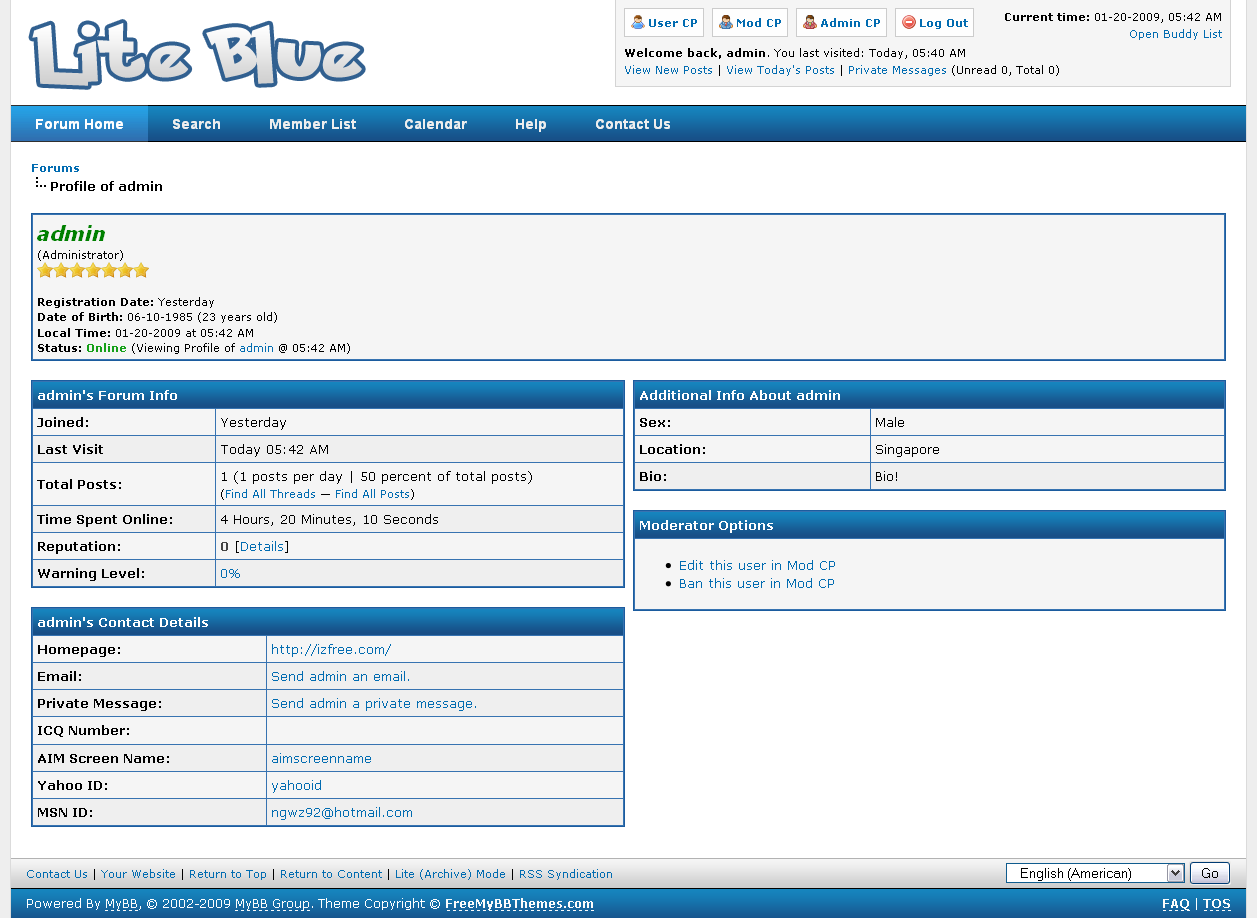Open the Admin CP panel
This screenshot has width=1257, height=918.
(x=841, y=23)
